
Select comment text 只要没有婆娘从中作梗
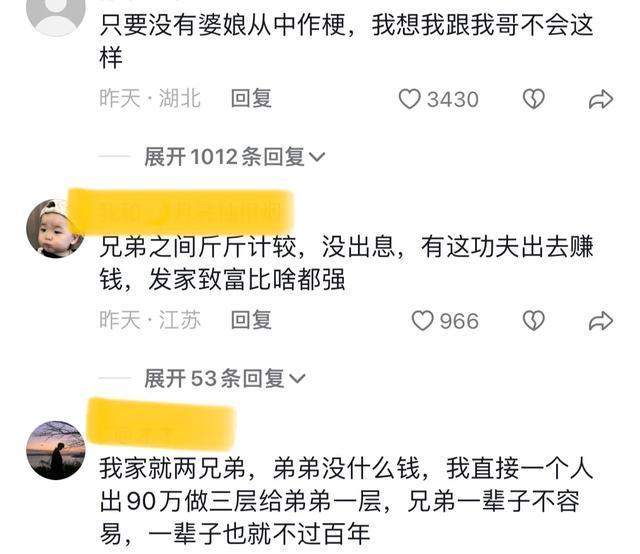click(223, 25)
